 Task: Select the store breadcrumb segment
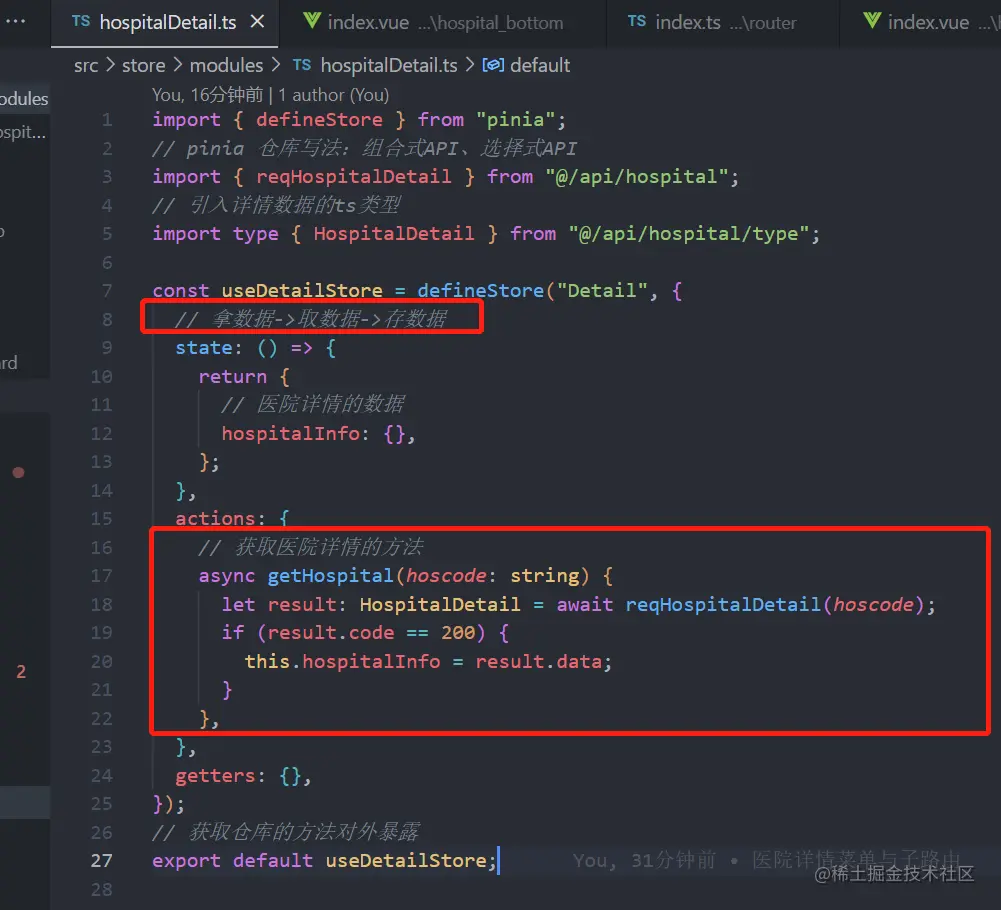click(x=144, y=65)
